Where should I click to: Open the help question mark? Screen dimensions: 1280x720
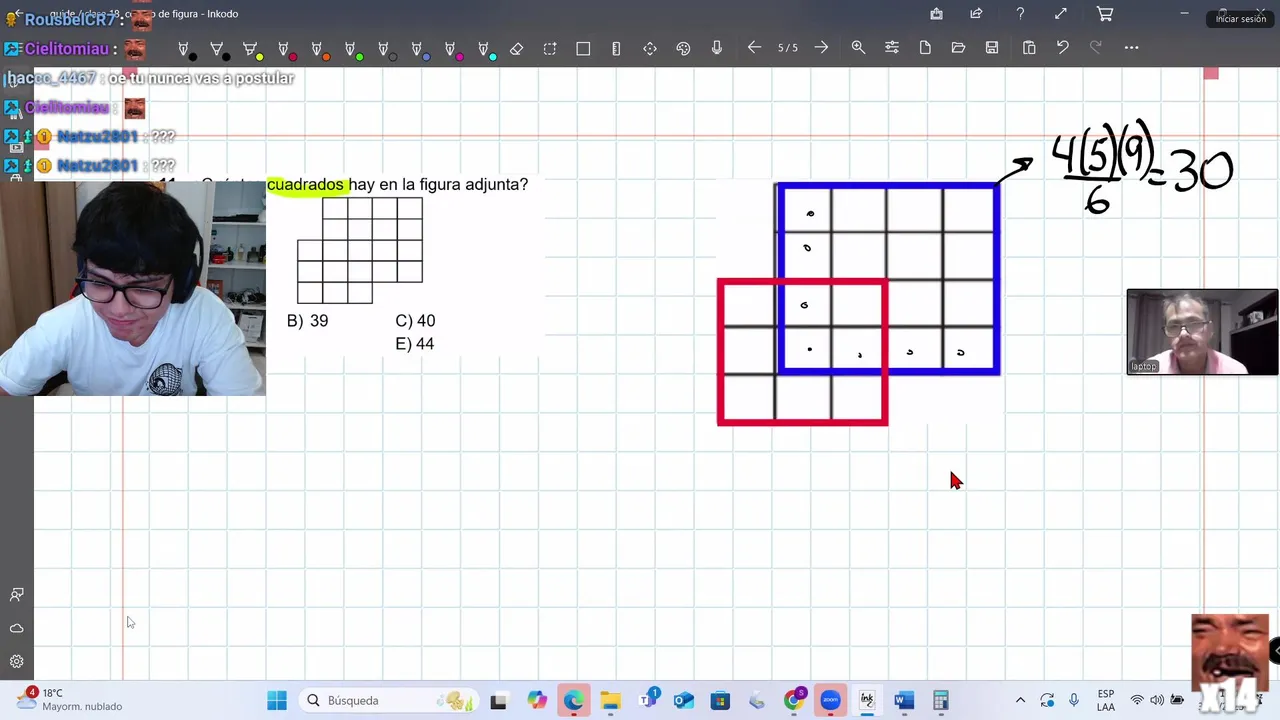click(1020, 14)
